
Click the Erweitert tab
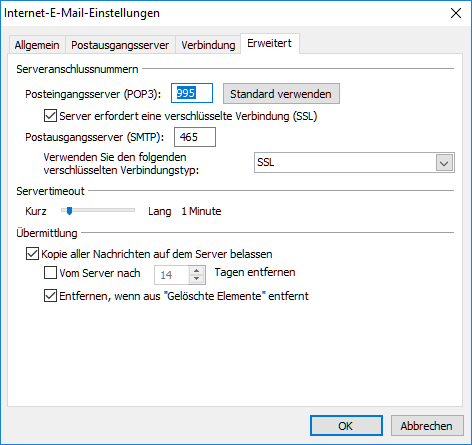tap(270, 43)
